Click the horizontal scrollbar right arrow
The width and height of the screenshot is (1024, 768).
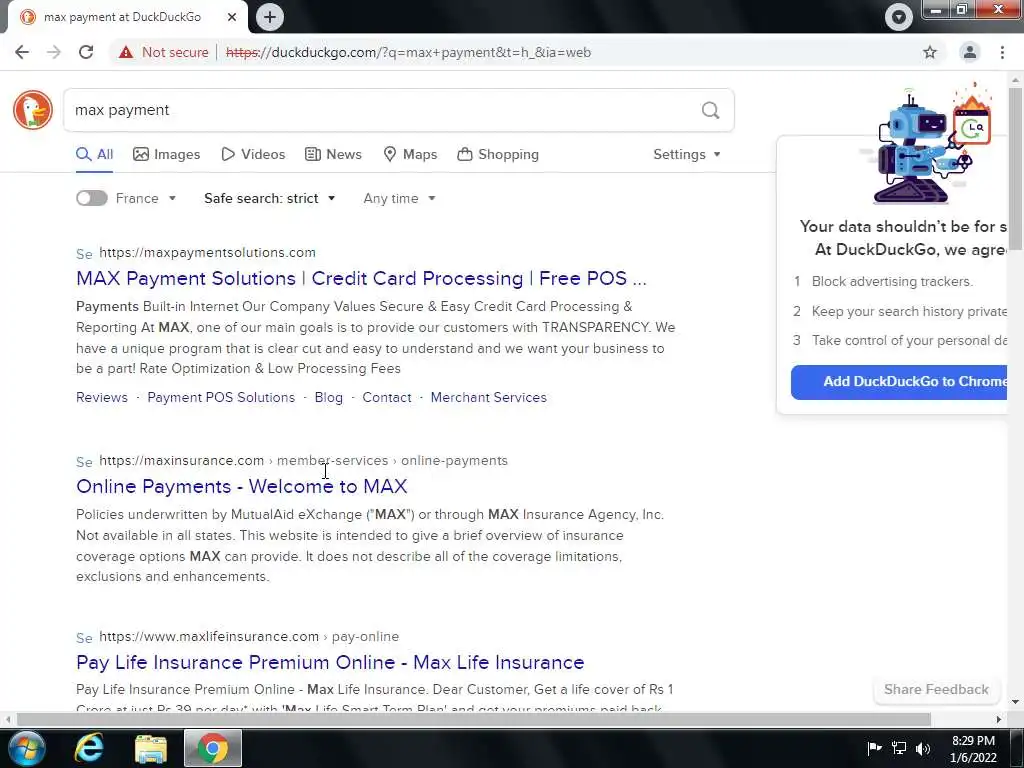click(999, 719)
